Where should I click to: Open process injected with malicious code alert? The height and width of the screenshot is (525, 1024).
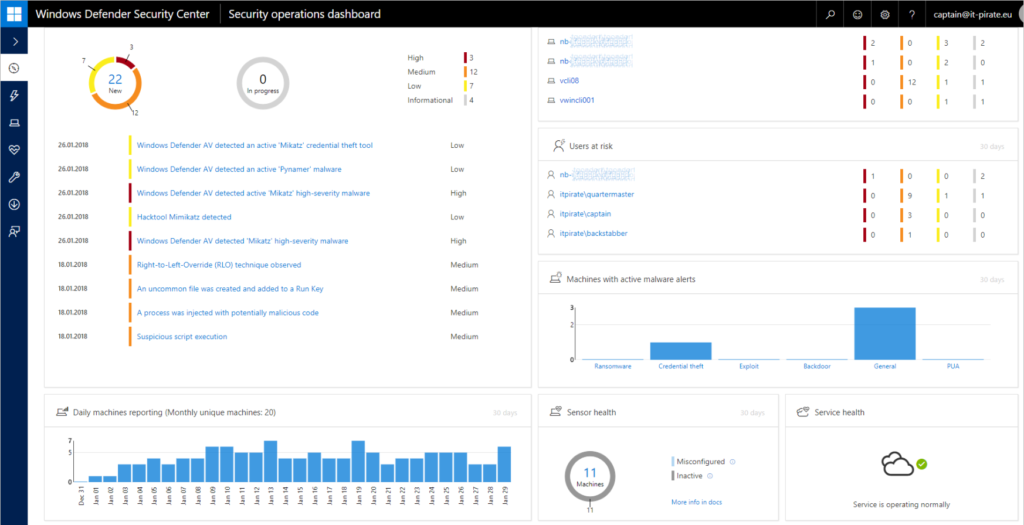(227, 313)
